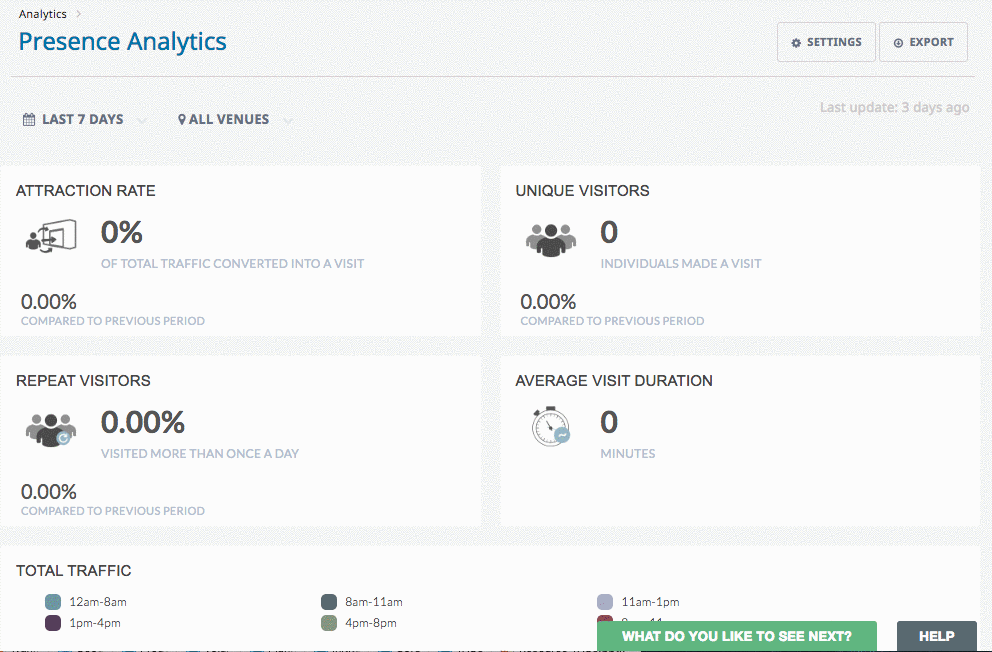
Task: Open the What Do You Like To See Next tab
Action: (736, 636)
